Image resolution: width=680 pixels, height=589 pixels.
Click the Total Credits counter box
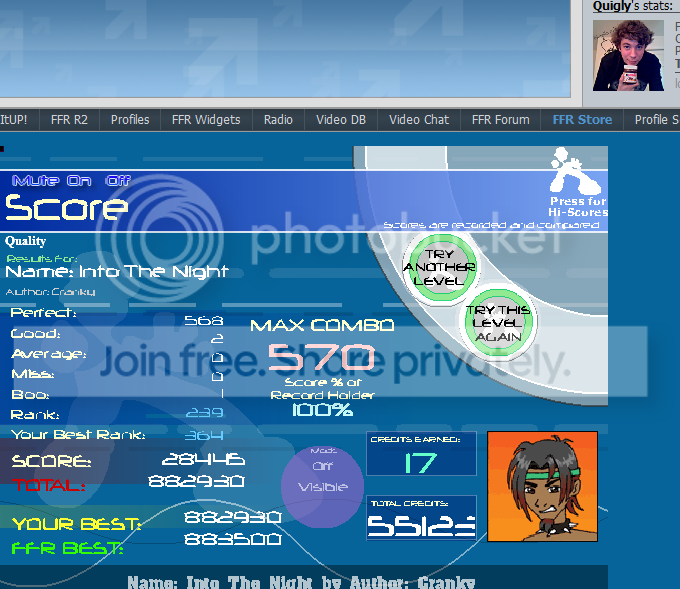click(421, 518)
